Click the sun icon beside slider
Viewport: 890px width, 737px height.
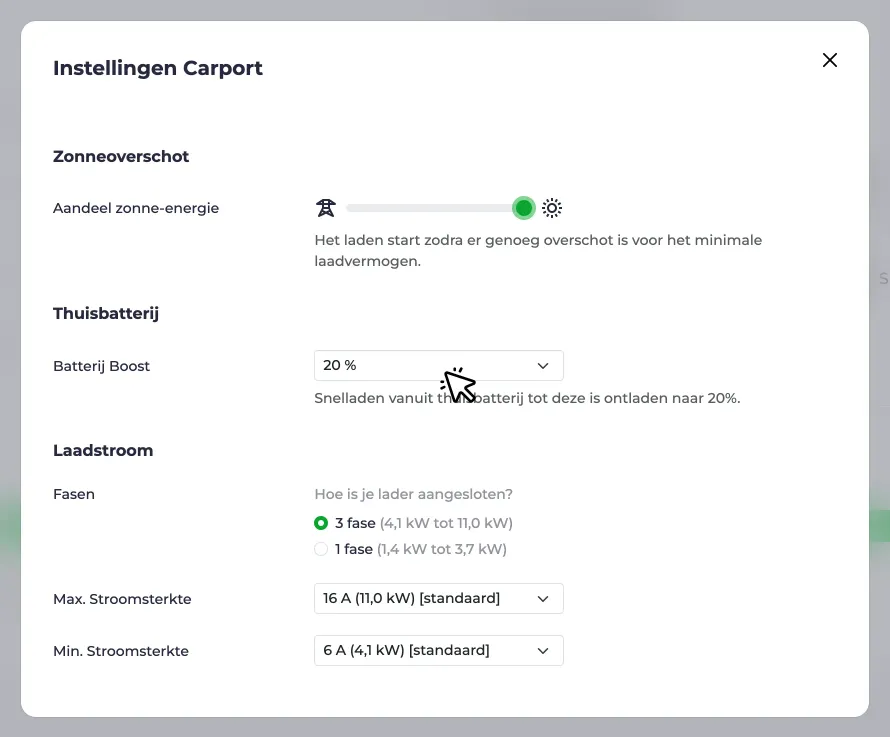(x=552, y=208)
